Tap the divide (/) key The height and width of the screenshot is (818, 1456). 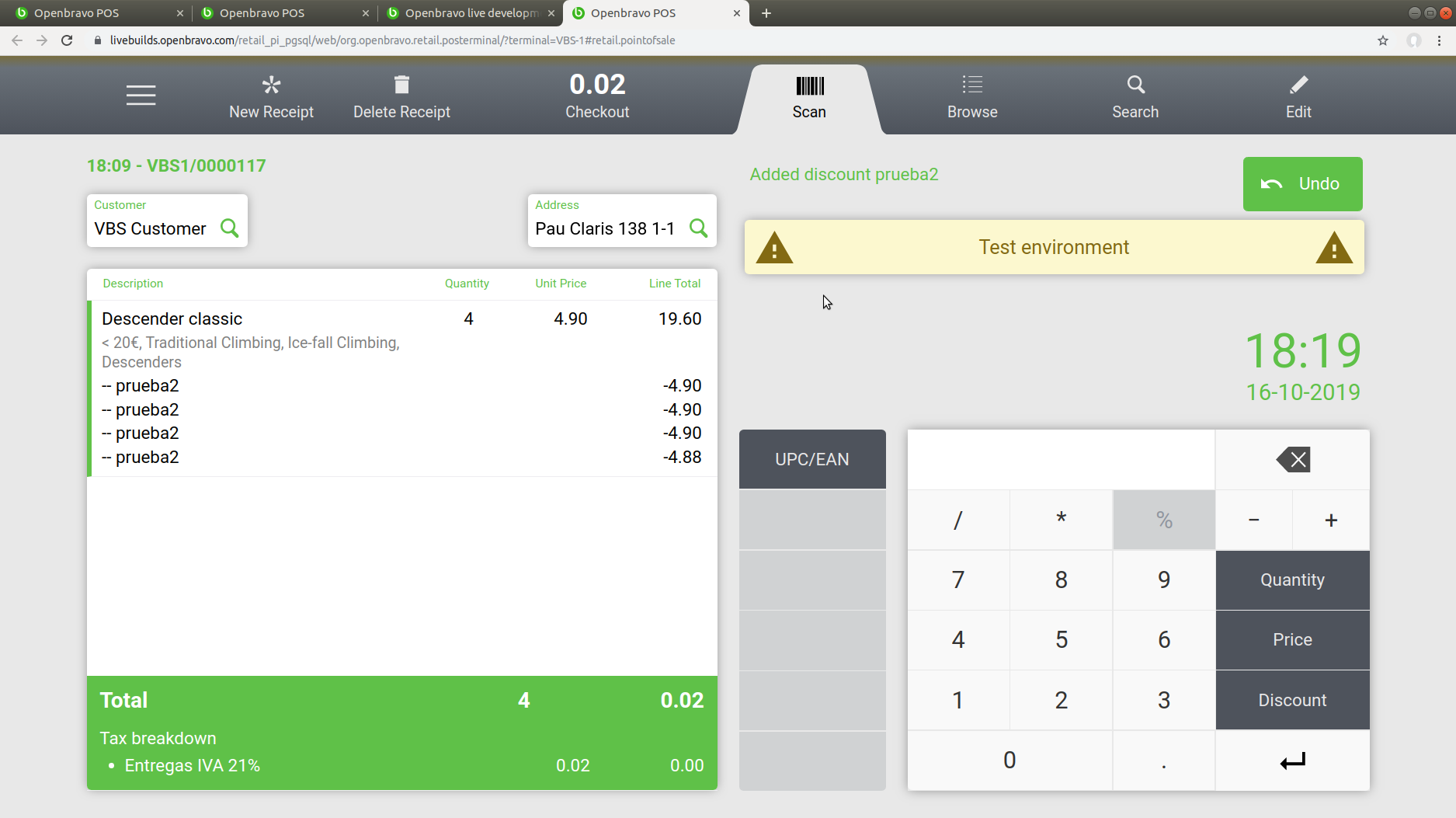coord(958,520)
